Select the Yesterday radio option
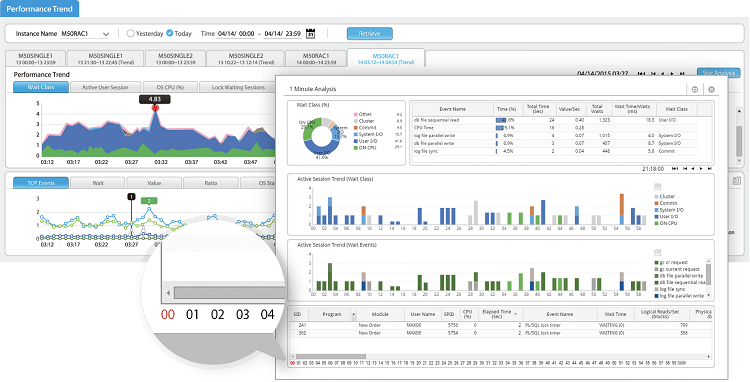 point(130,33)
